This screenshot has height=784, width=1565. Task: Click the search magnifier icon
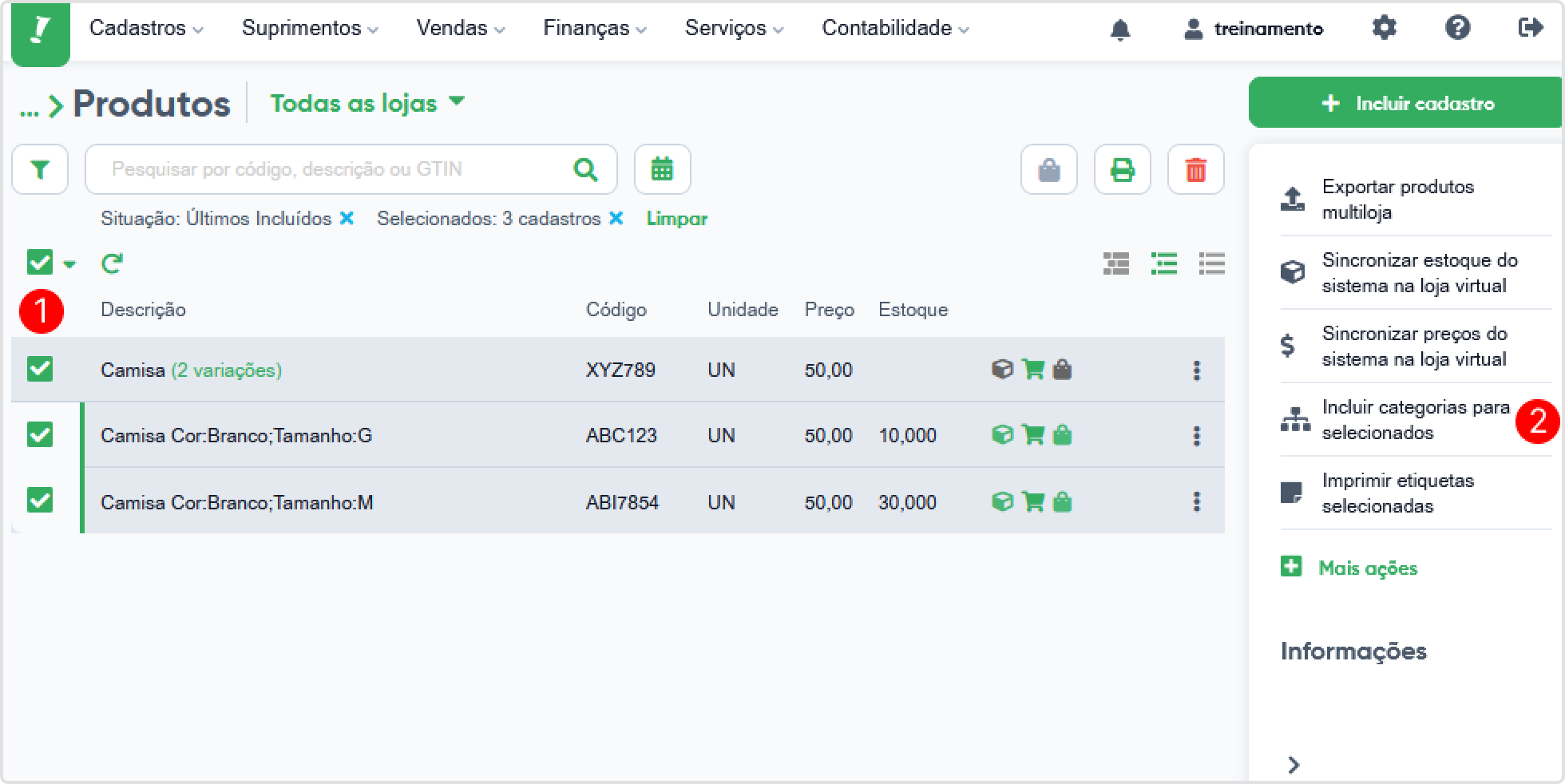click(x=585, y=169)
